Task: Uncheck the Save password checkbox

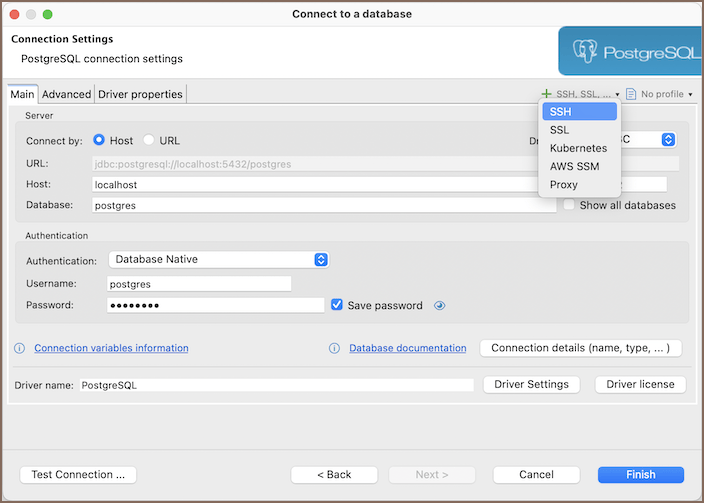Action: (337, 305)
